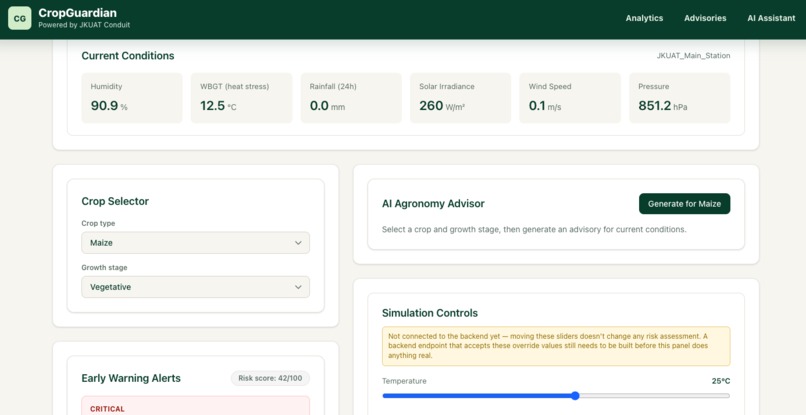Click the Early Warning Alerts heading
The height and width of the screenshot is (415, 806).
131,378
